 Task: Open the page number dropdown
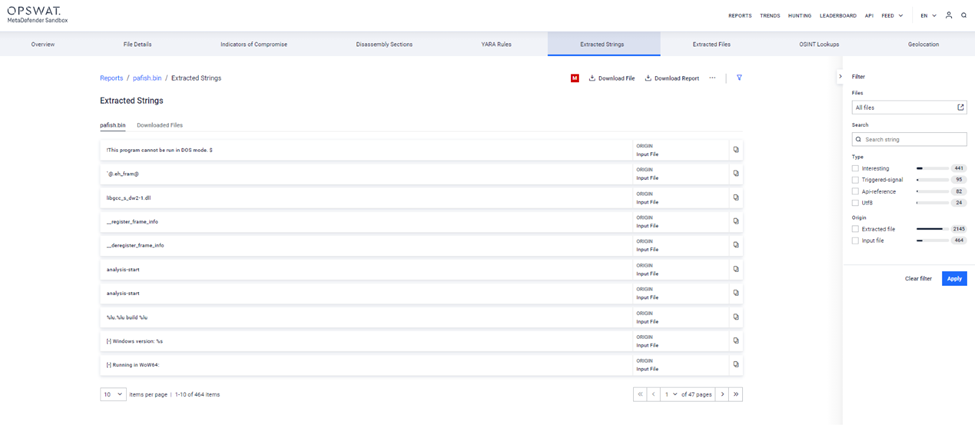(670, 394)
